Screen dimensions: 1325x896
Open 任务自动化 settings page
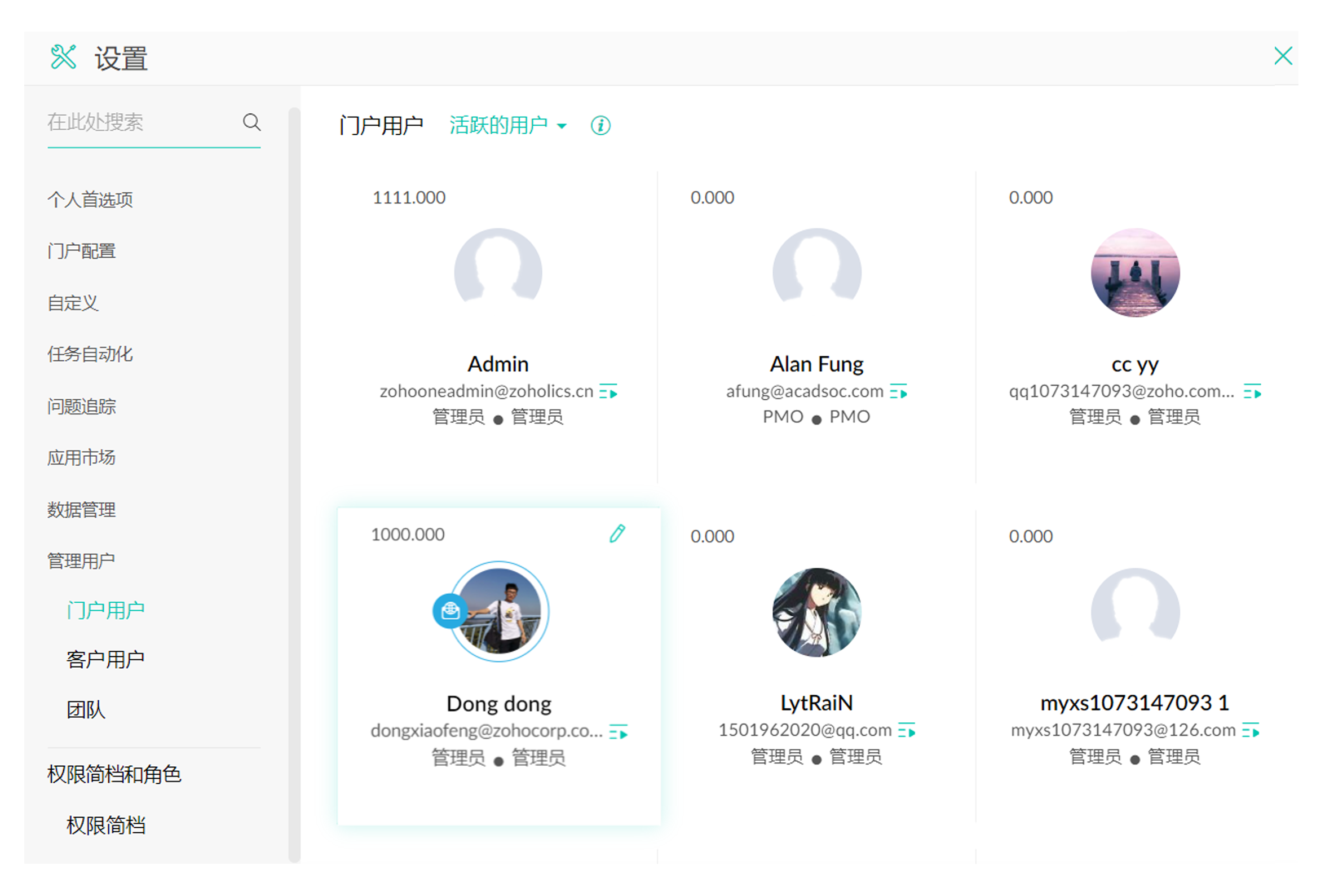pyautogui.click(x=90, y=354)
